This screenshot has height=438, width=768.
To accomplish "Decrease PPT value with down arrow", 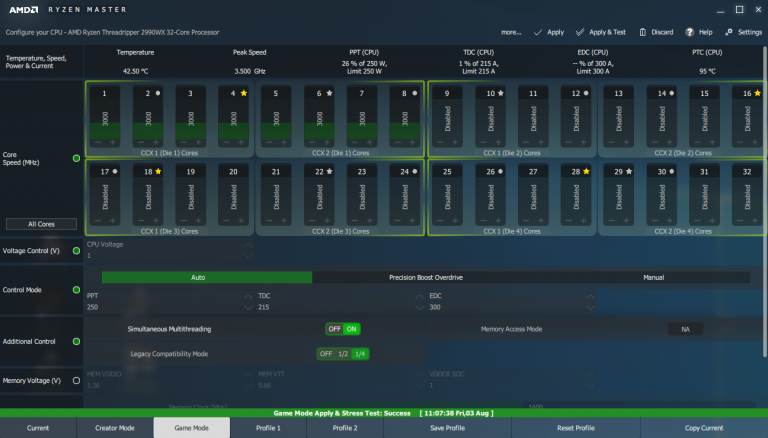I will [x=248, y=307].
